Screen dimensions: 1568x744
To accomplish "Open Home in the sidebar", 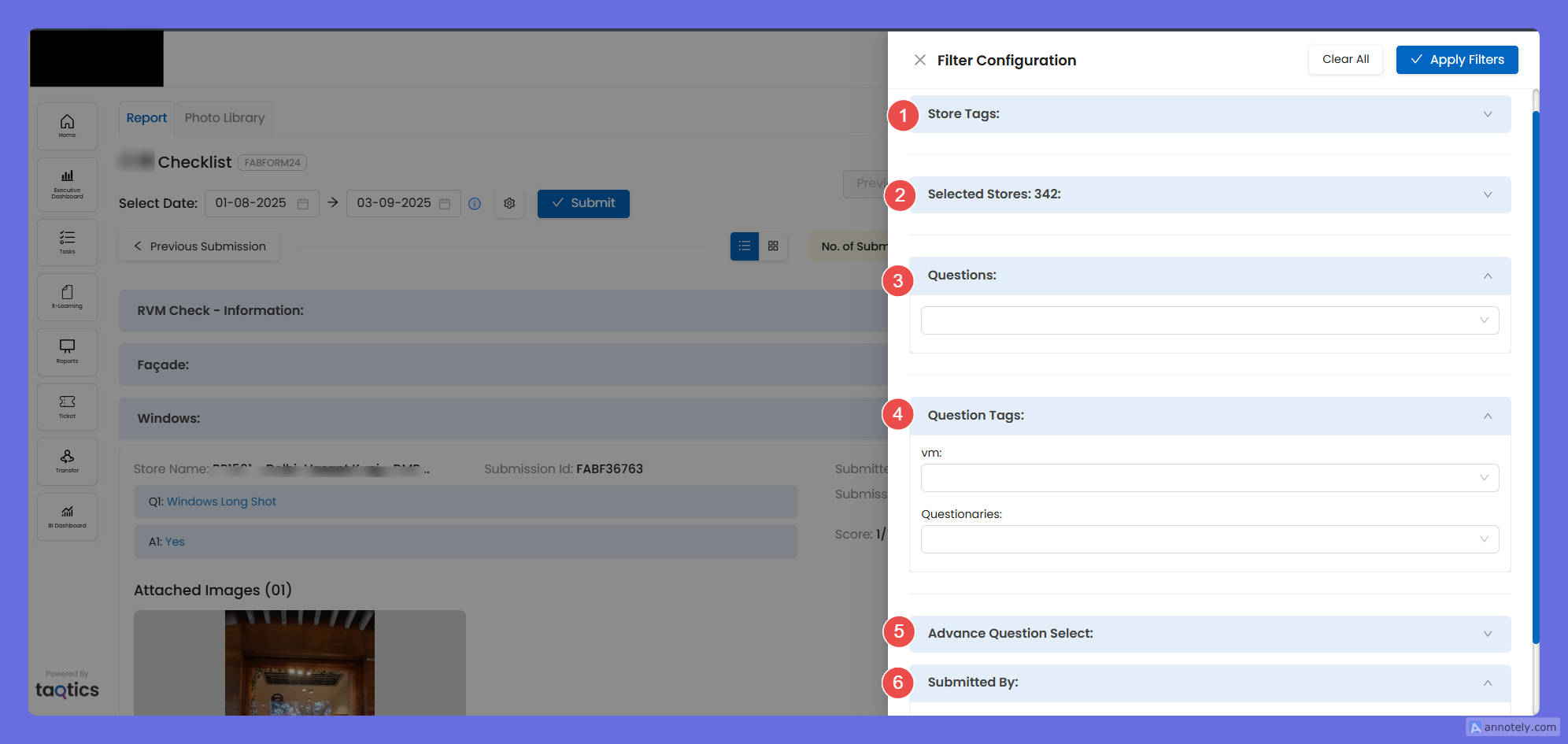I will [x=67, y=126].
